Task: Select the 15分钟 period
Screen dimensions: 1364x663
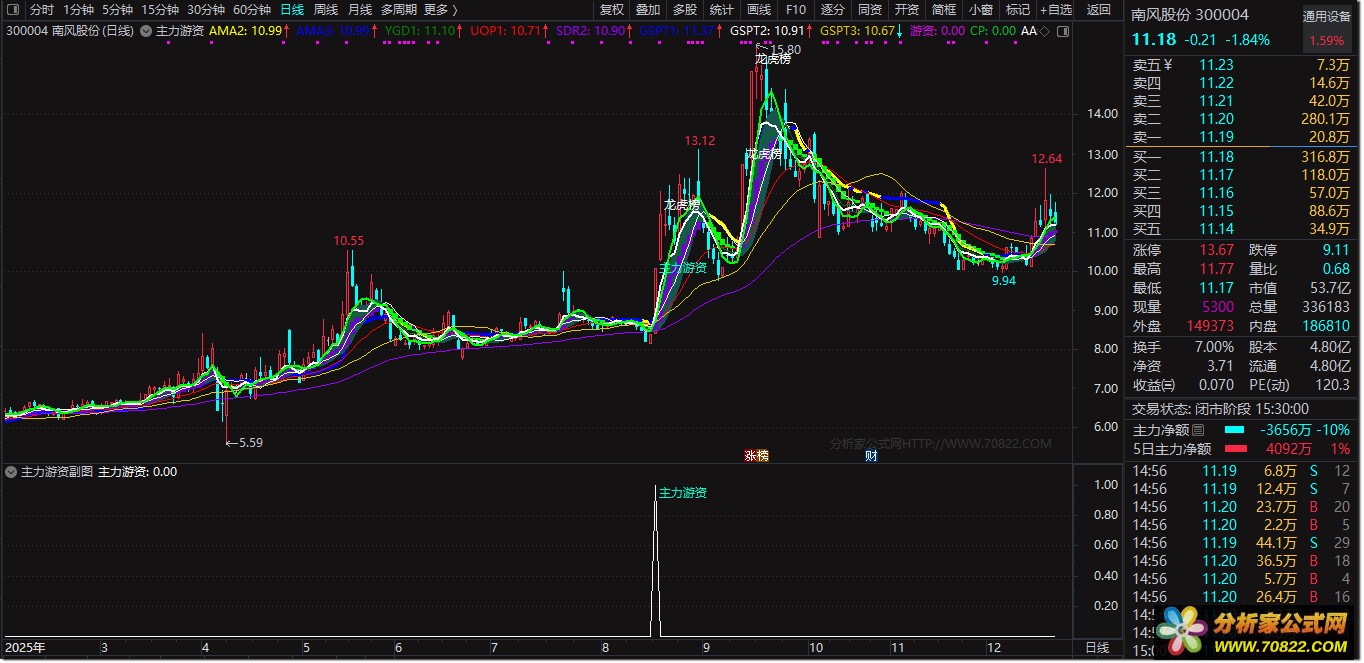Action: point(160,10)
